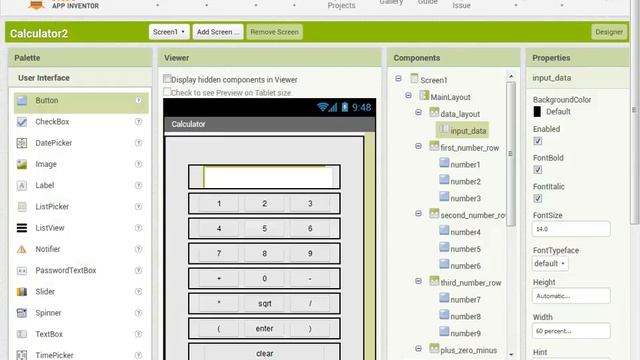Select the ListView palette icon
The width and height of the screenshot is (640, 360).
point(22,228)
